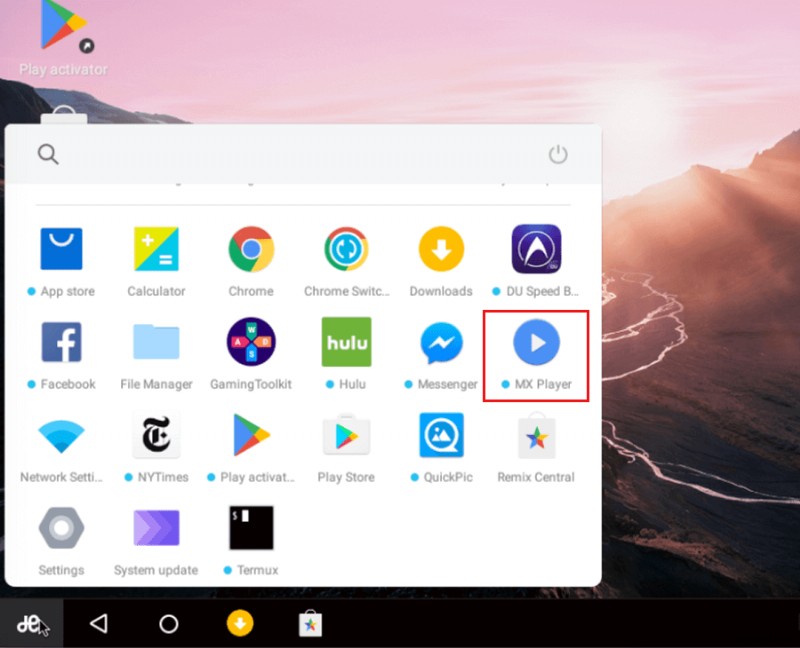The height and width of the screenshot is (648, 800).
Task: Launch Facebook Messenger
Action: (x=440, y=343)
